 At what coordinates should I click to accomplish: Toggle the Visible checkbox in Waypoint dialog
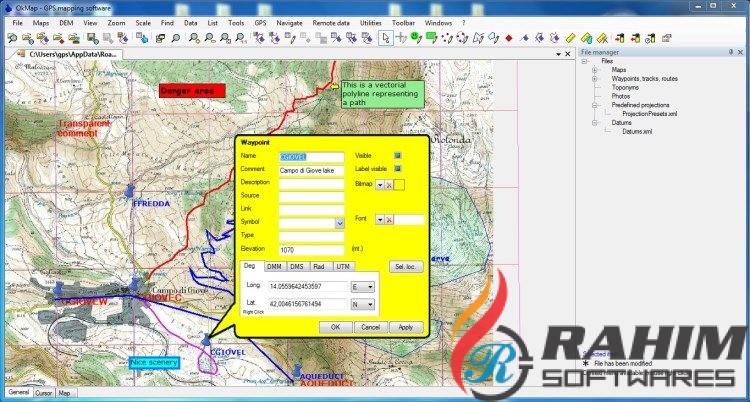[x=397, y=156]
